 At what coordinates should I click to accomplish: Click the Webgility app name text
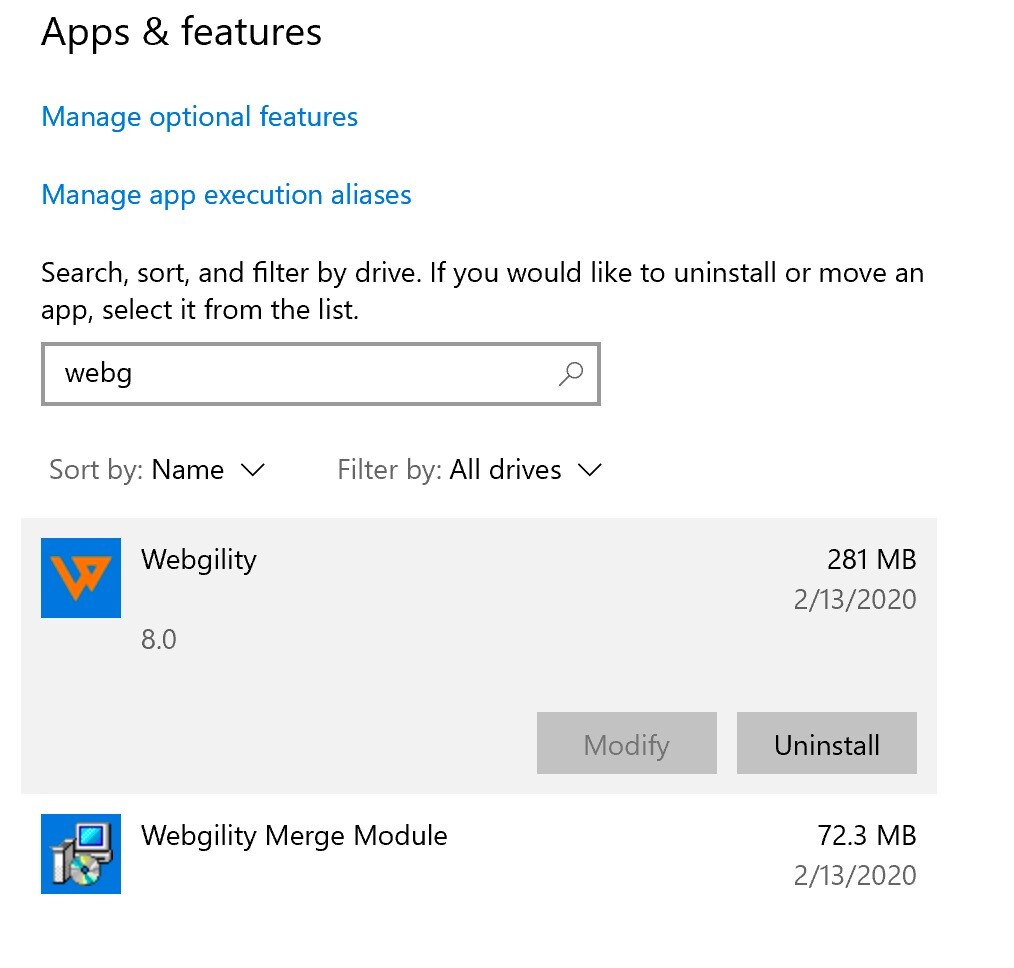coord(199,560)
